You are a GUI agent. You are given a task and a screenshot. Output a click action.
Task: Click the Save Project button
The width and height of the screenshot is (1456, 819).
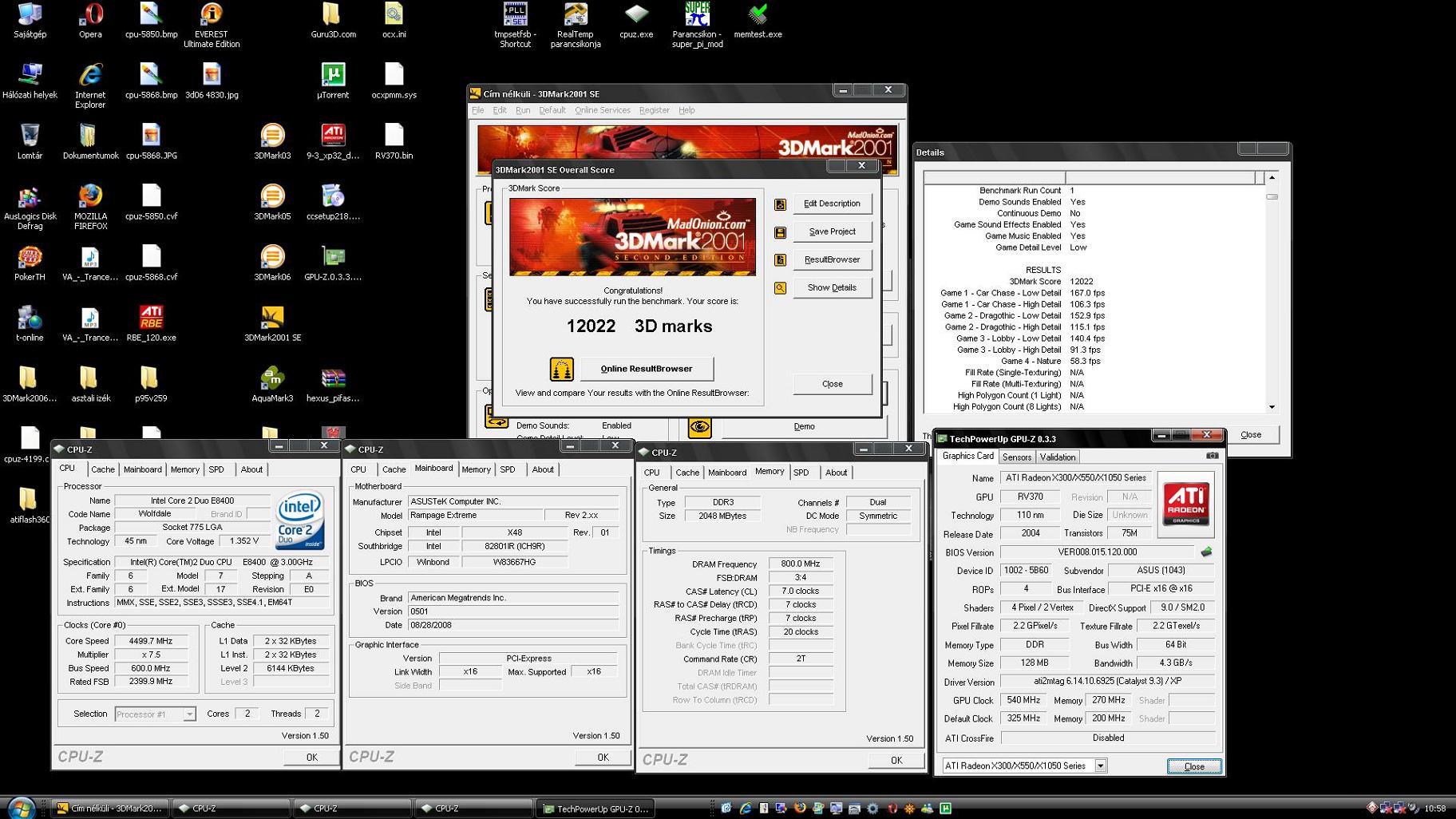tap(832, 231)
